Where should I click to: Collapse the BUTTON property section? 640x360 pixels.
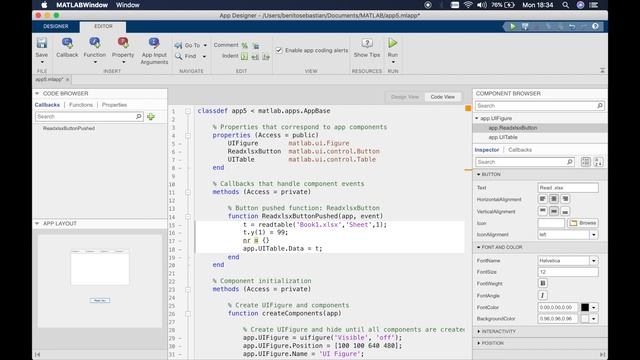479,174
